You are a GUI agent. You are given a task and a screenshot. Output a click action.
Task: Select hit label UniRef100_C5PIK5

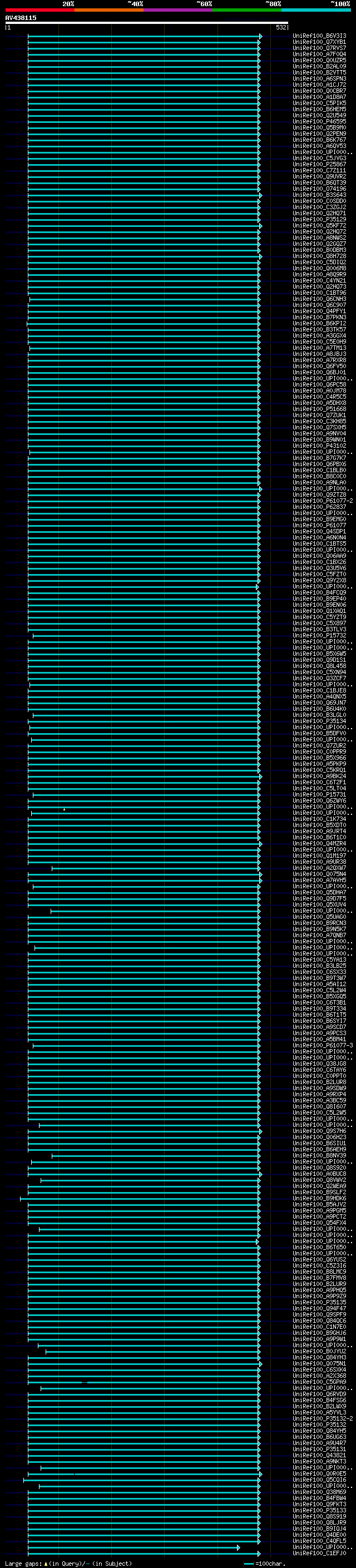(319, 103)
